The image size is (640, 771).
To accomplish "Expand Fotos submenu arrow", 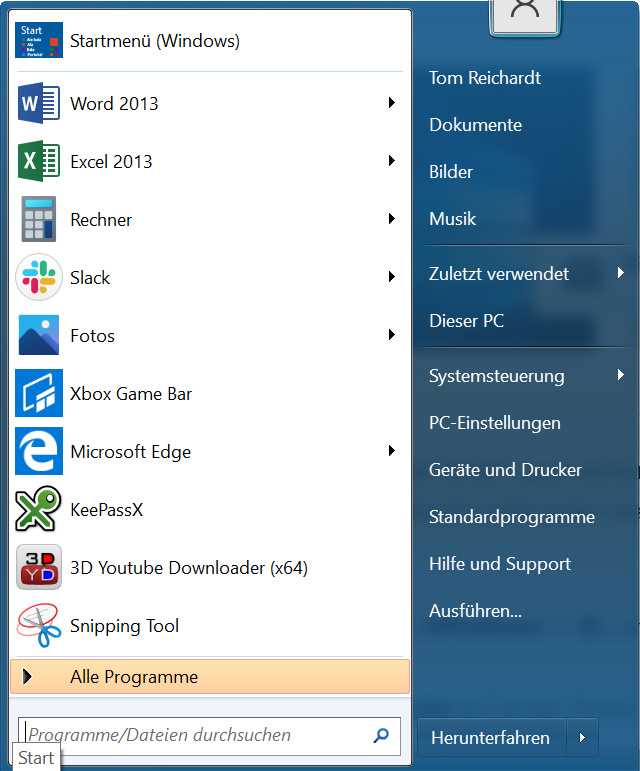I will click(392, 335).
